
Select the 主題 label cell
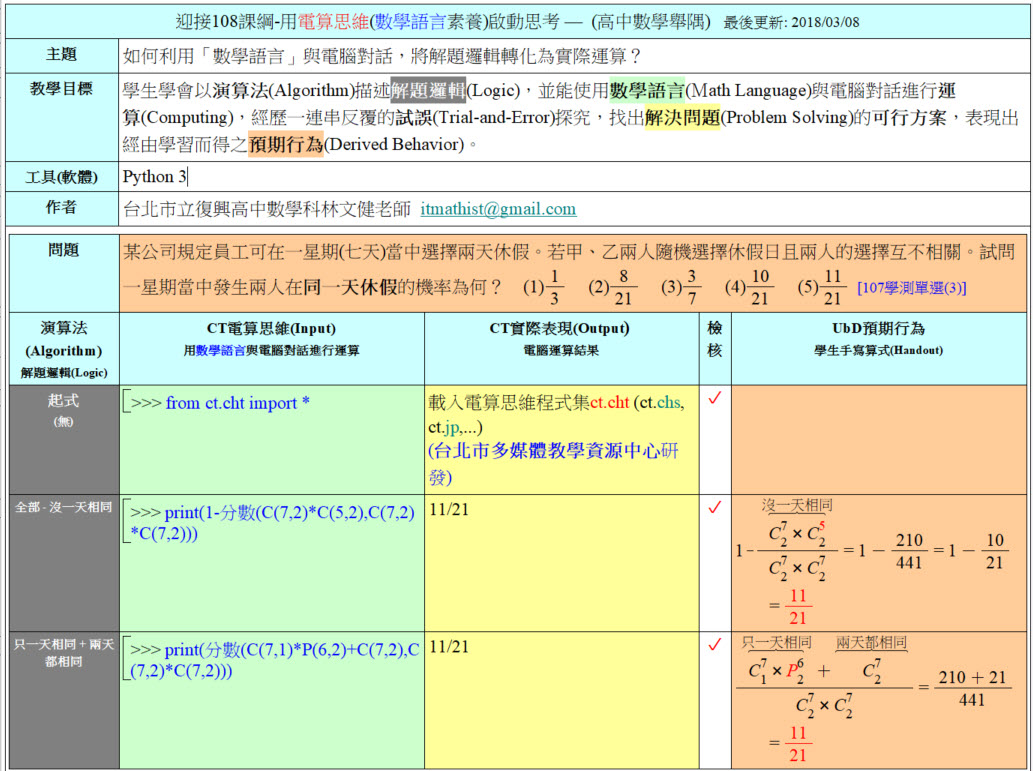(62, 55)
